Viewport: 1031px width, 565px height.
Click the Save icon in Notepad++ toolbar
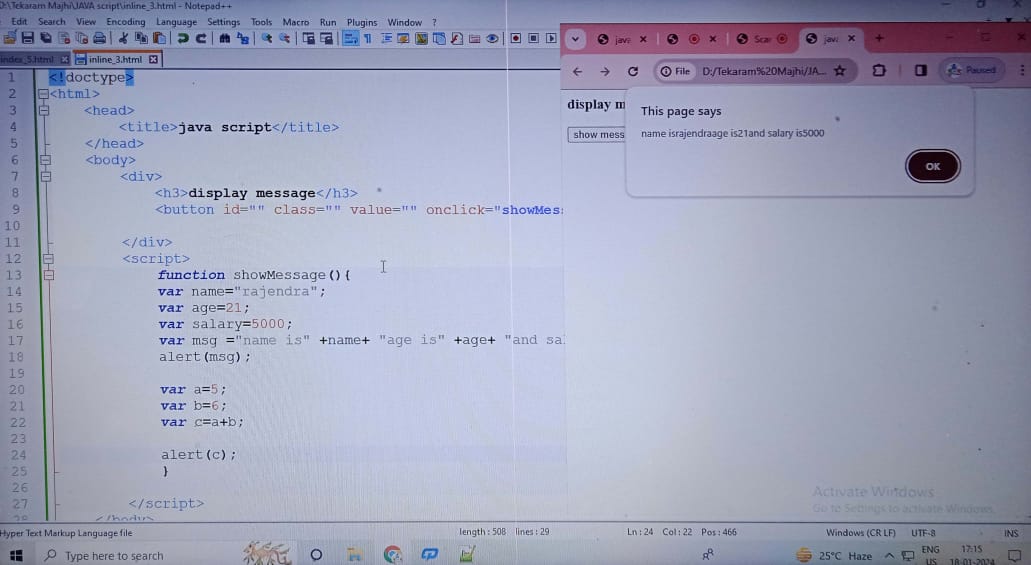point(28,39)
